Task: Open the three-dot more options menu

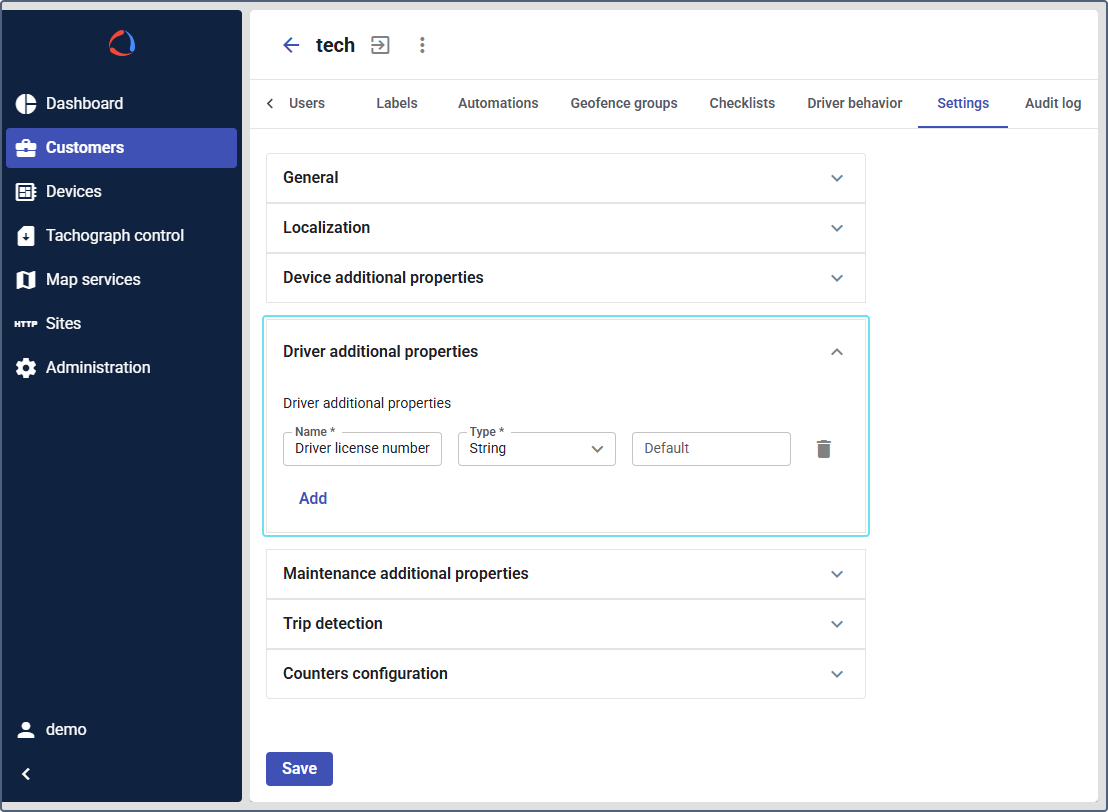Action: 422,45
